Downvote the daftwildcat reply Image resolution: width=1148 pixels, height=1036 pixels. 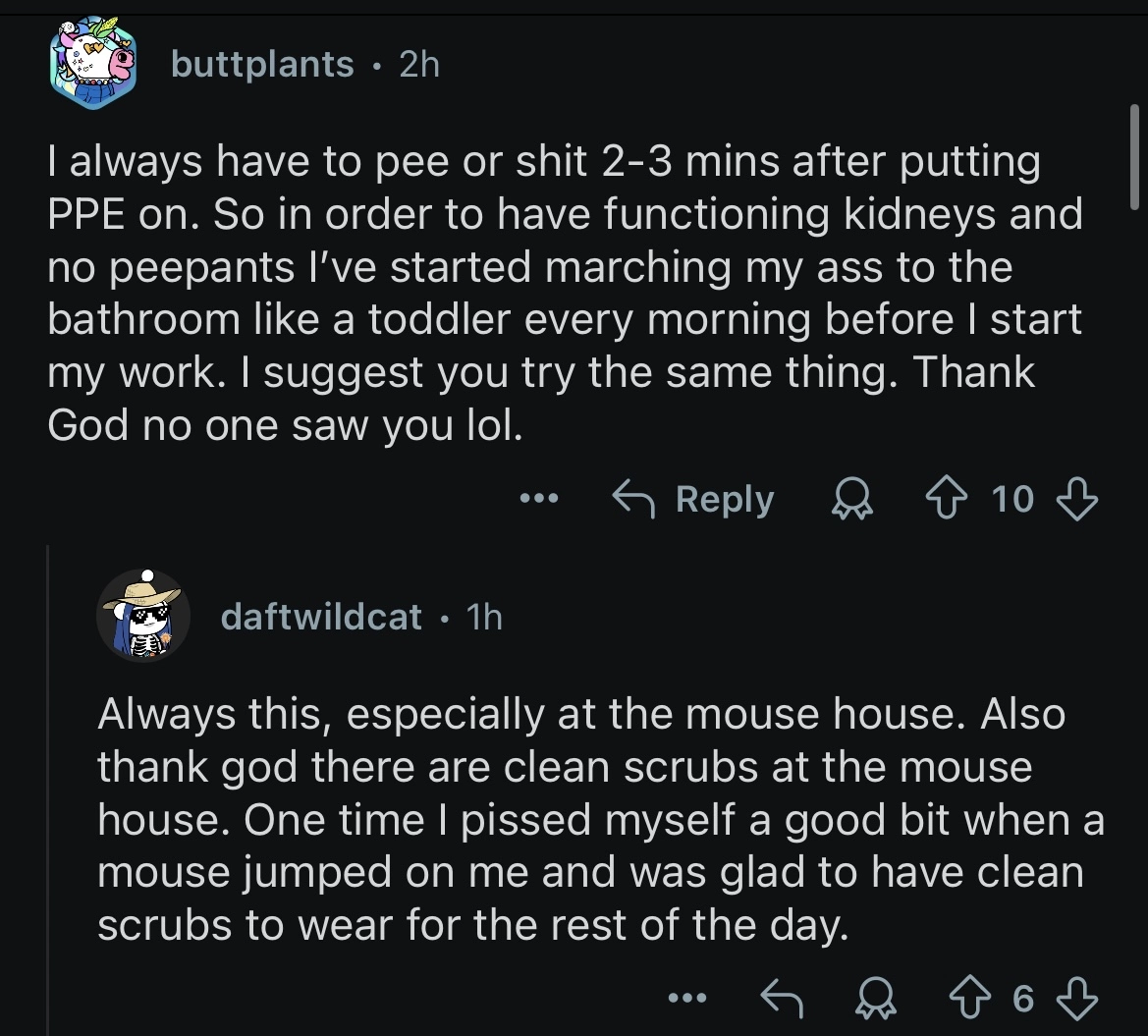click(1077, 998)
